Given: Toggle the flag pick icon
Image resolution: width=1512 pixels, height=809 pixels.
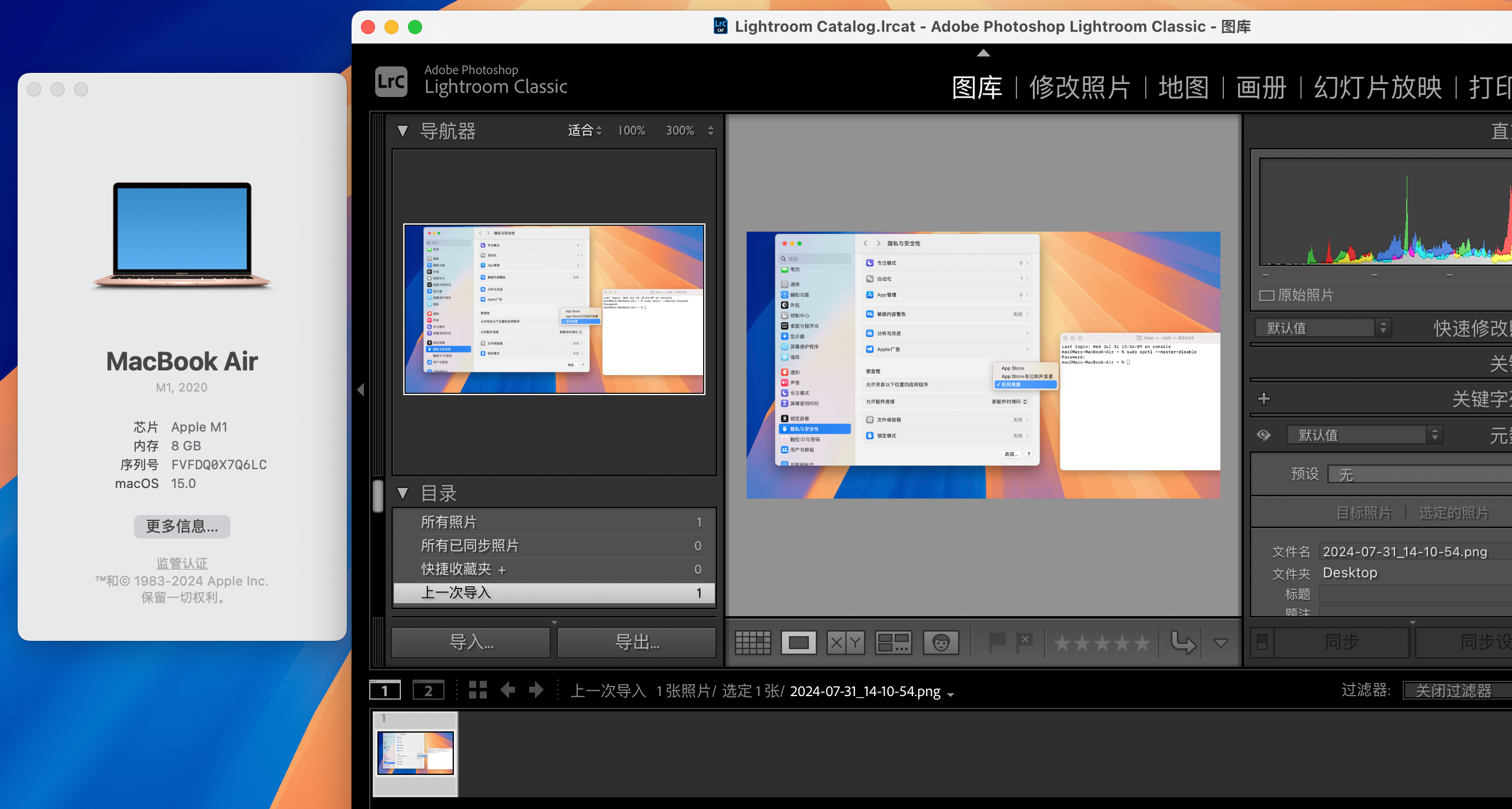Looking at the screenshot, I should pyautogui.click(x=999, y=641).
